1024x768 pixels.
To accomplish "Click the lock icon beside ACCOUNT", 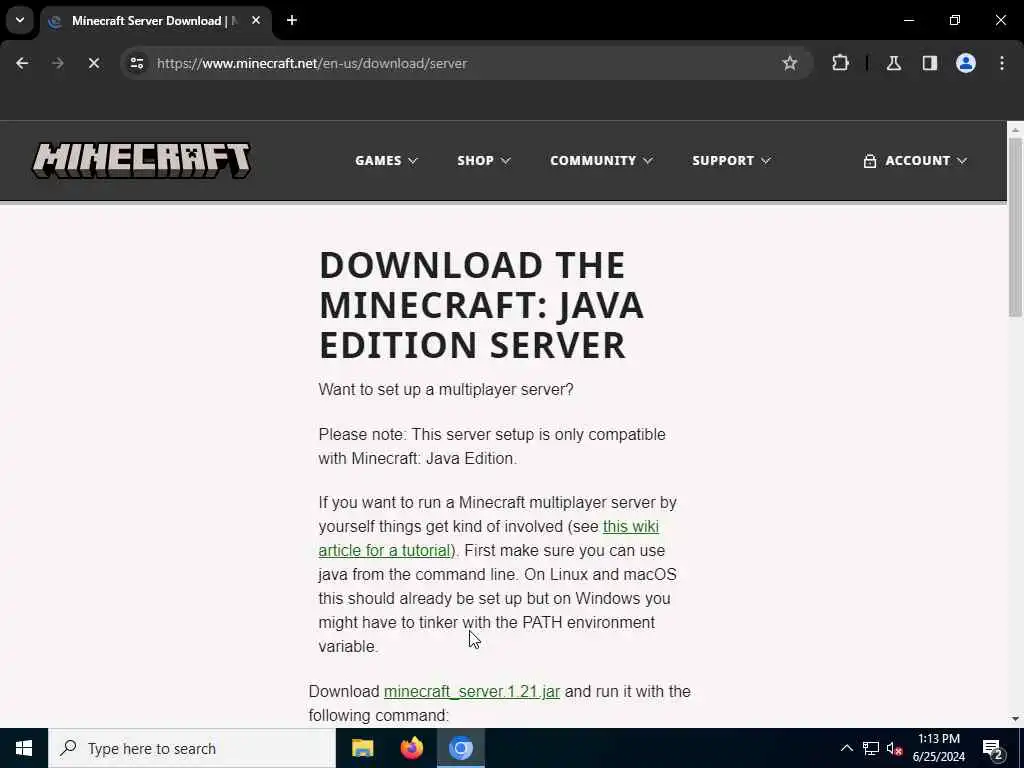I will [x=869, y=161].
